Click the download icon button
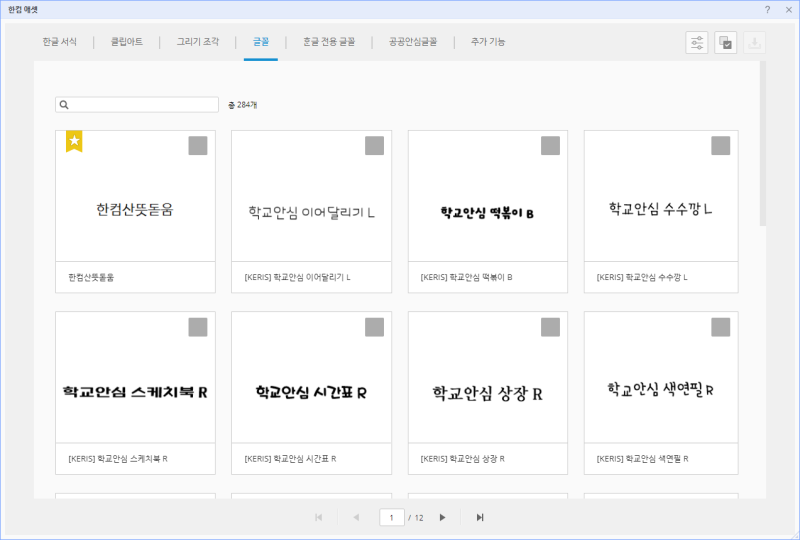This screenshot has height=540, width=800. [754, 42]
